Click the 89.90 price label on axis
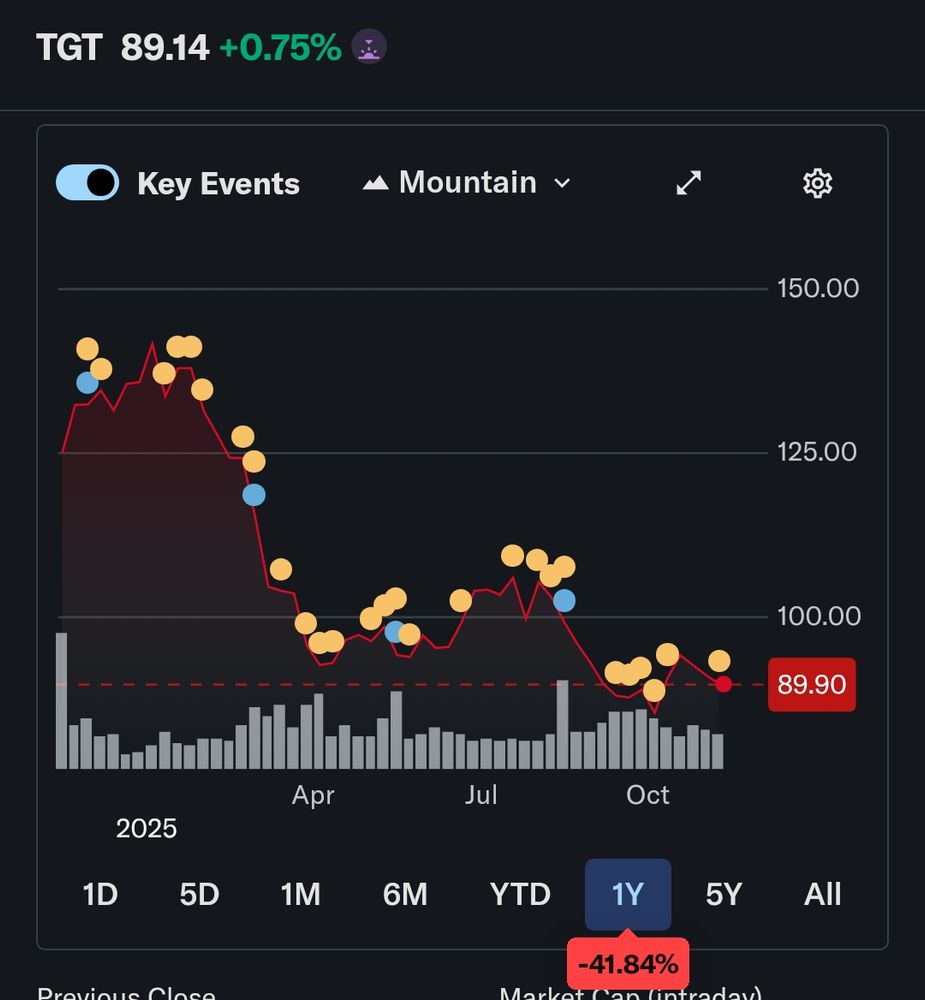 pos(812,685)
